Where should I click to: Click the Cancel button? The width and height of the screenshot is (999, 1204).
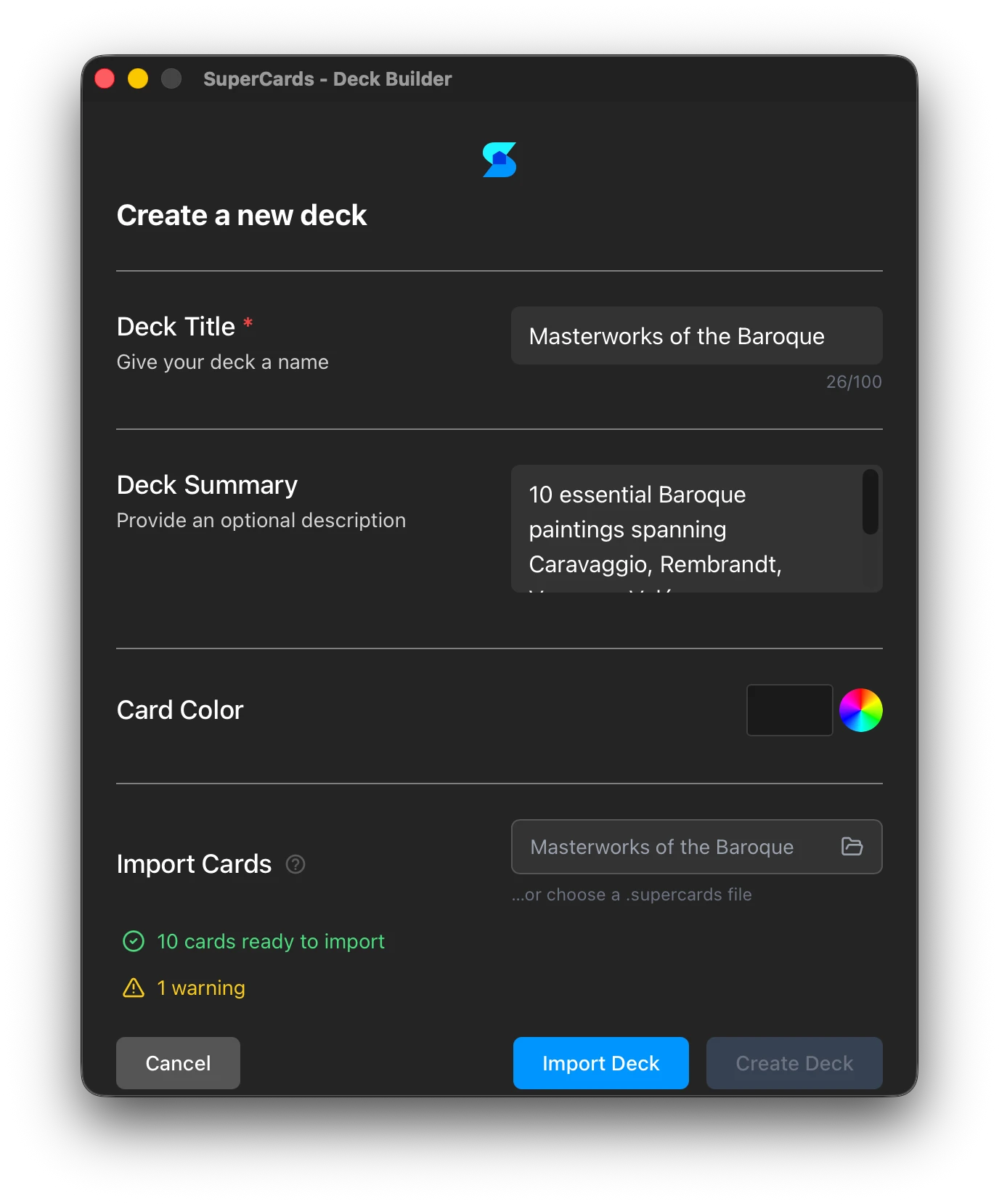coord(178,1063)
